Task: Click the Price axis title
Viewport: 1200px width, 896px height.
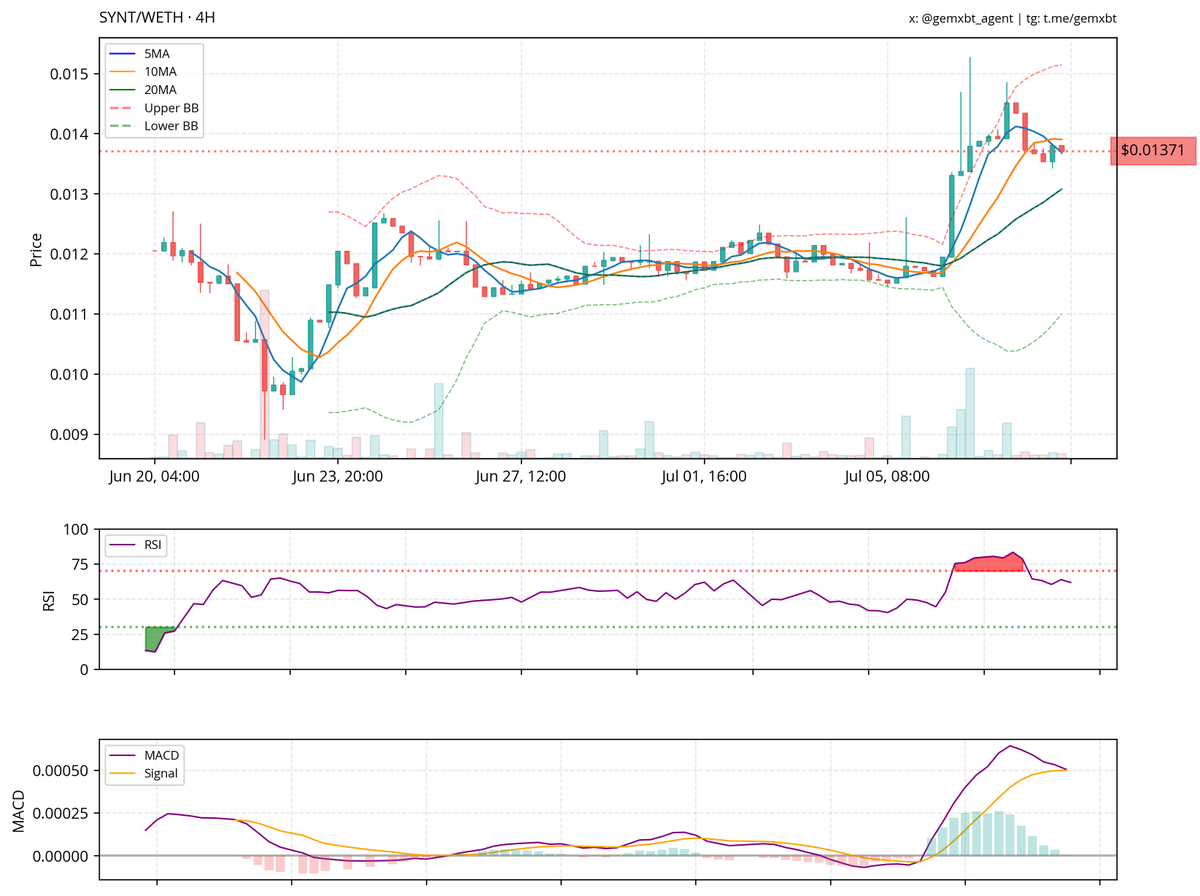Action: point(36,249)
